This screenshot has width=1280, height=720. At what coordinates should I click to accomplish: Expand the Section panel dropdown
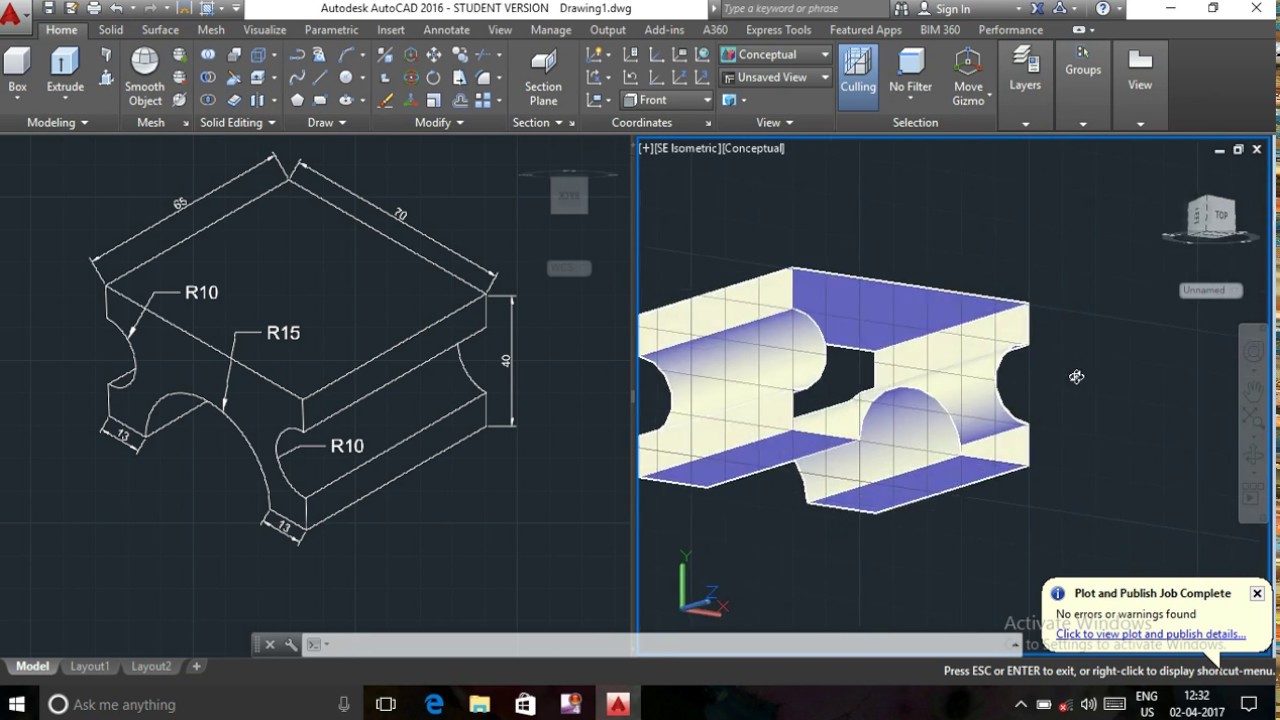coord(537,122)
